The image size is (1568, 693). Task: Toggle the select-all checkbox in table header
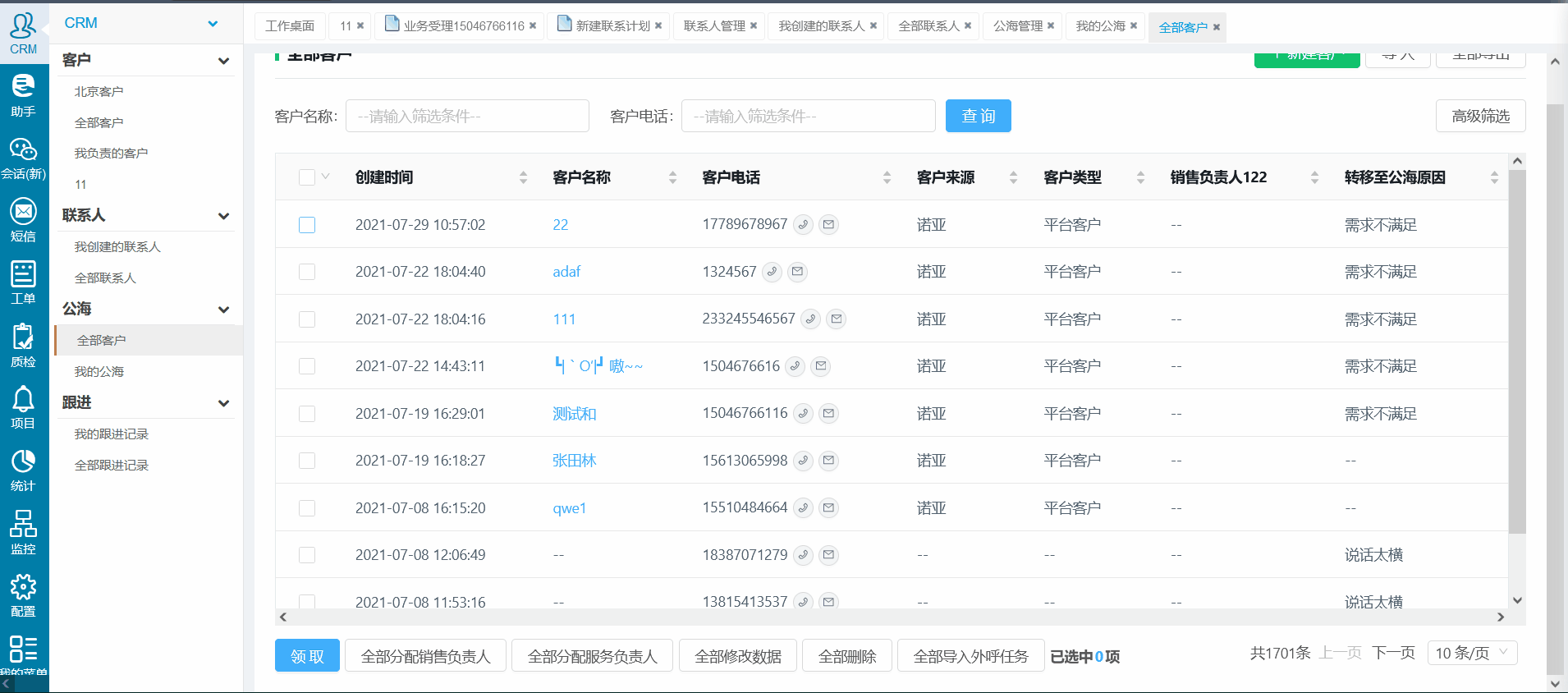pyautogui.click(x=307, y=177)
